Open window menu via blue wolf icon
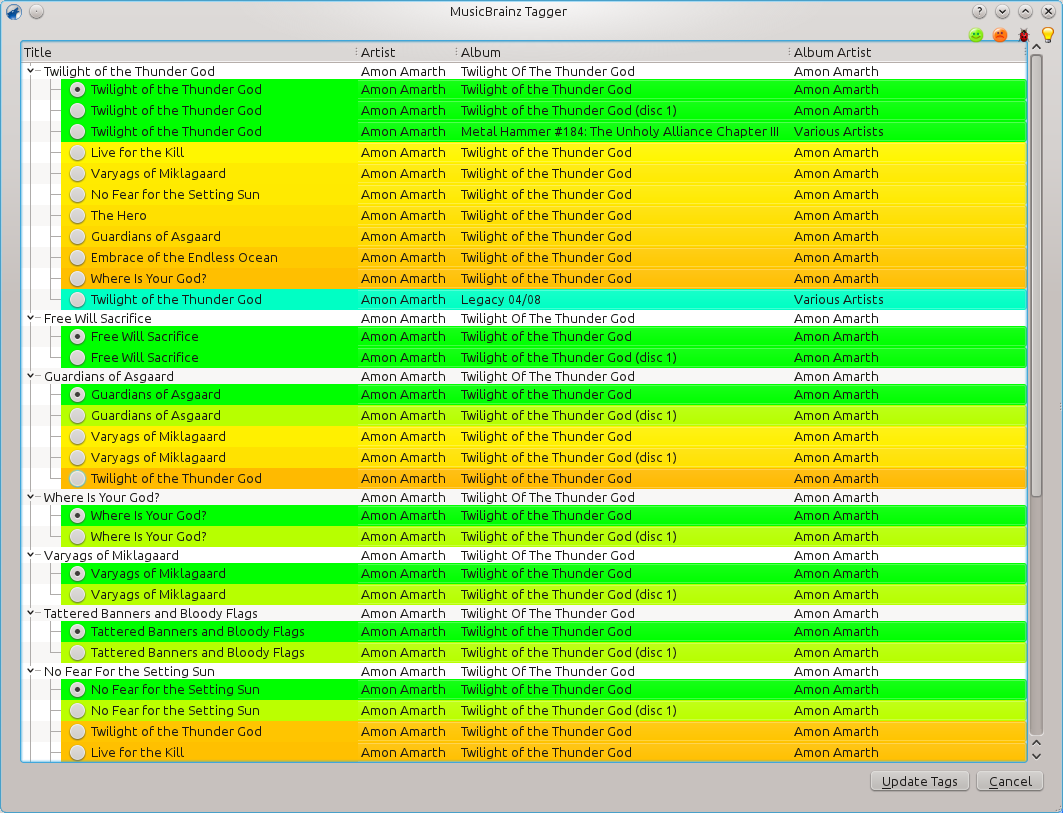 14,12
